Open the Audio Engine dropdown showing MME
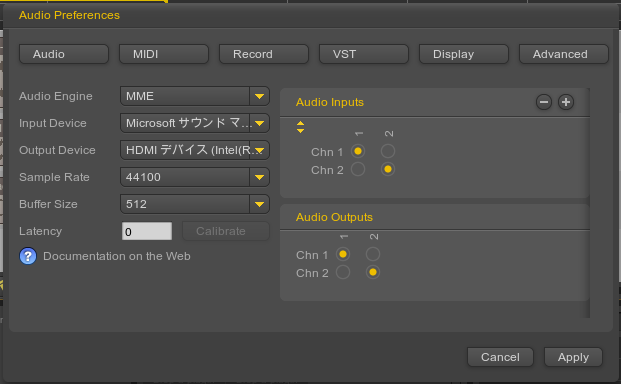This screenshot has width=621, height=384. [x=195, y=96]
